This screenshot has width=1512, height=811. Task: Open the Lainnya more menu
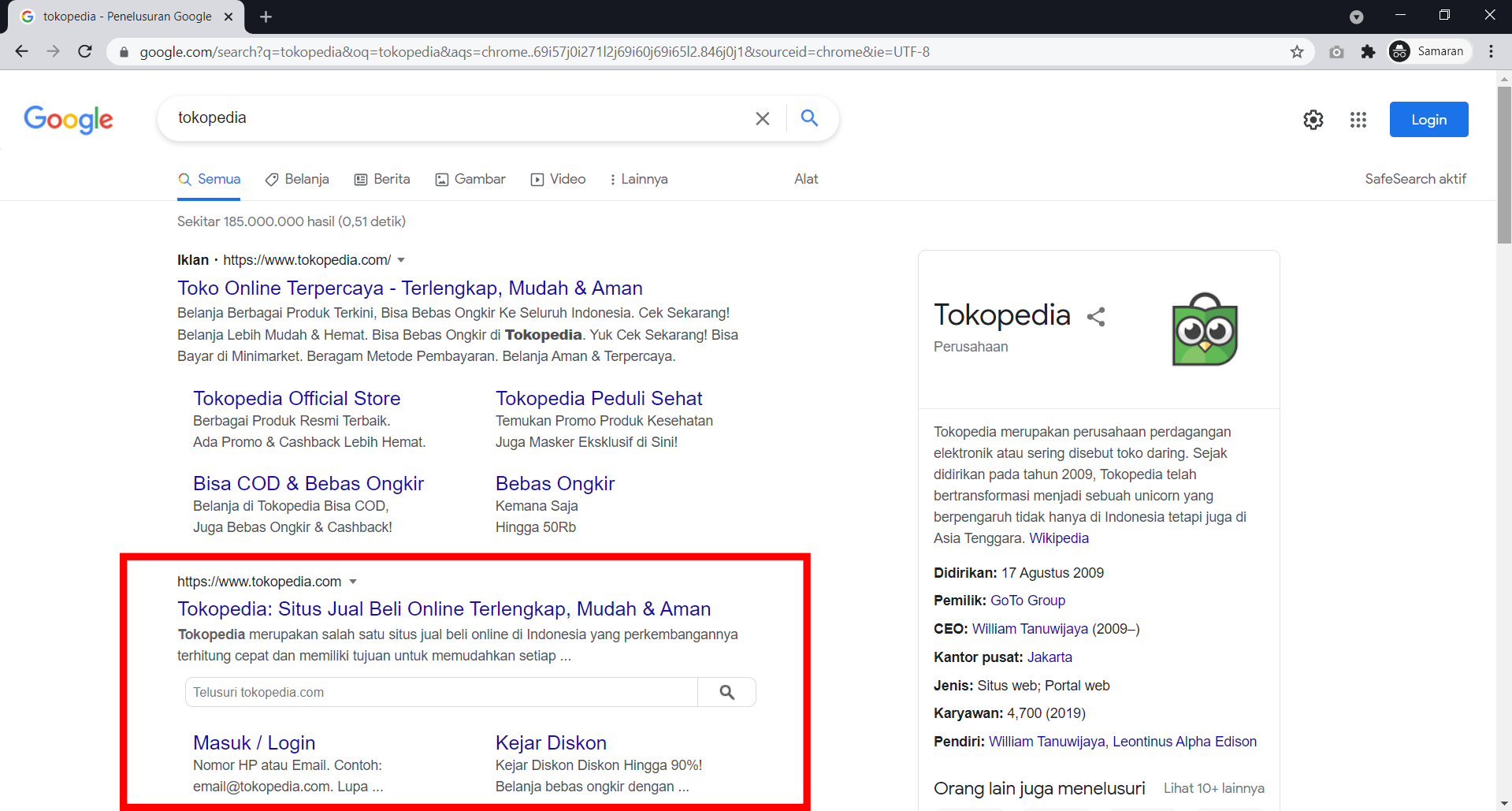point(638,179)
